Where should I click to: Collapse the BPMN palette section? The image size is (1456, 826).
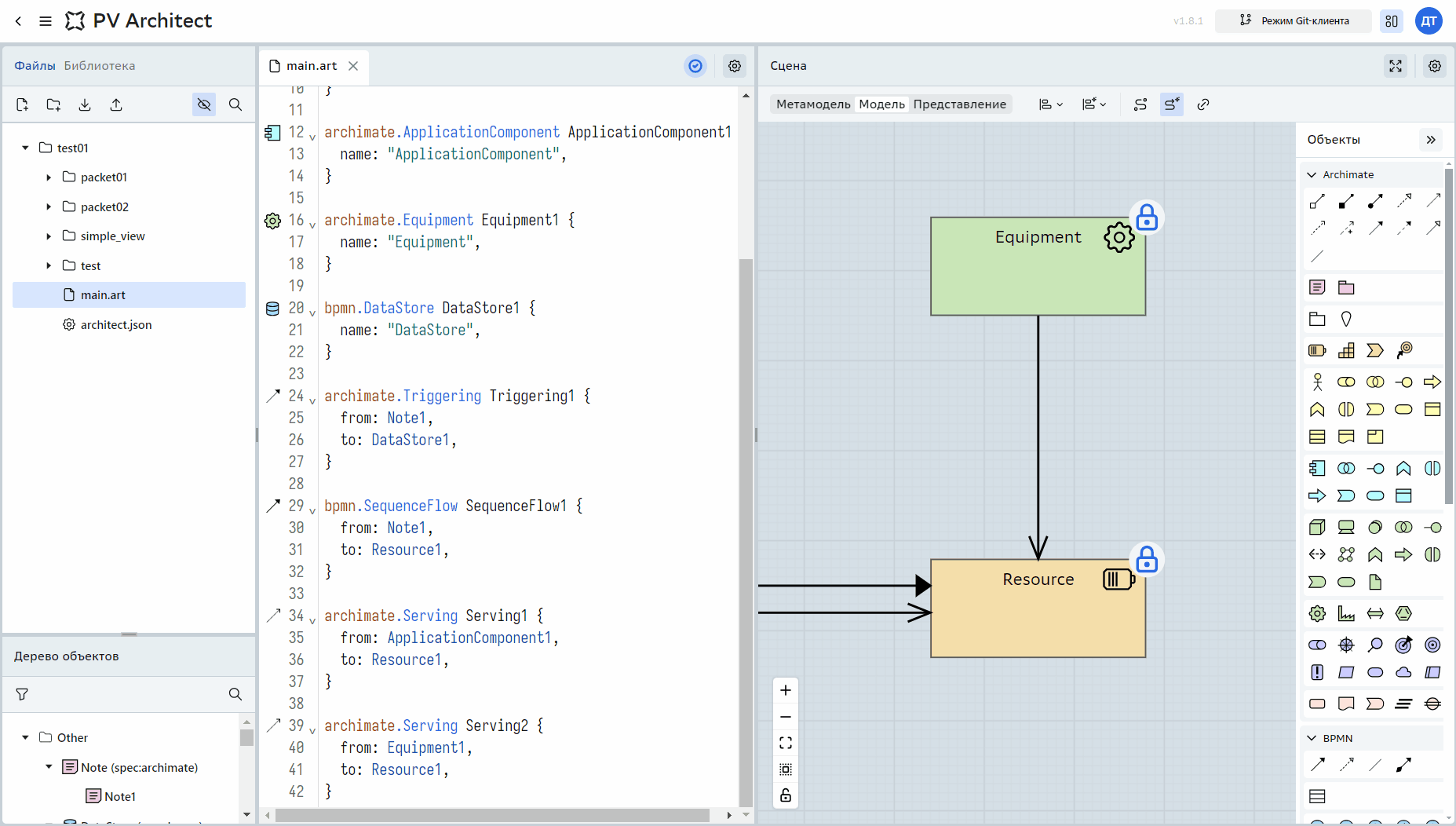click(x=1311, y=738)
